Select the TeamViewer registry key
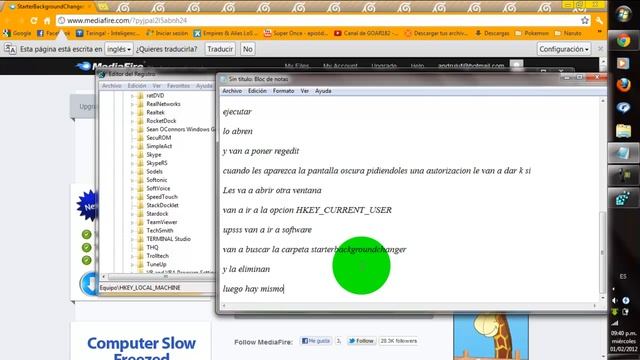The image size is (640, 360). [162, 222]
